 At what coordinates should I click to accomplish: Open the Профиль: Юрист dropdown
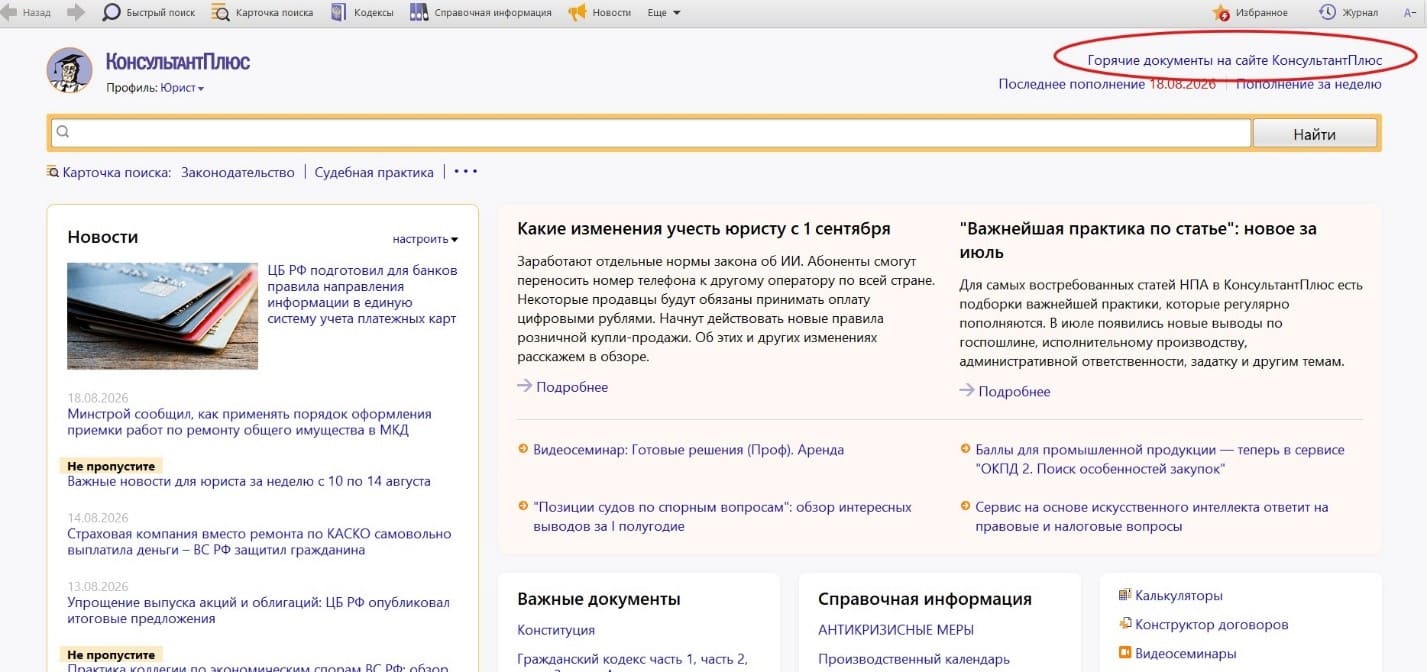(155, 88)
